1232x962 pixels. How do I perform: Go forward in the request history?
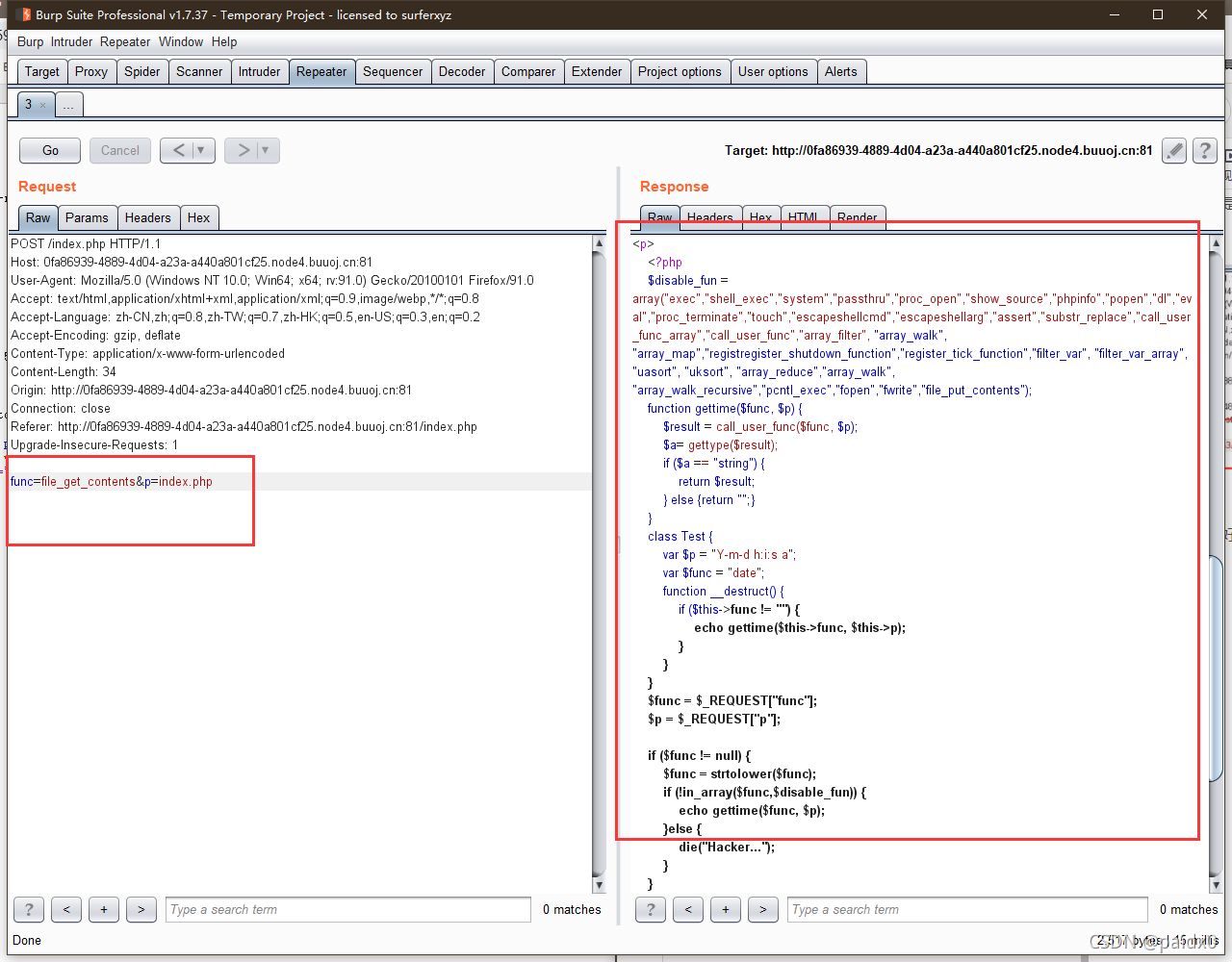(243, 150)
